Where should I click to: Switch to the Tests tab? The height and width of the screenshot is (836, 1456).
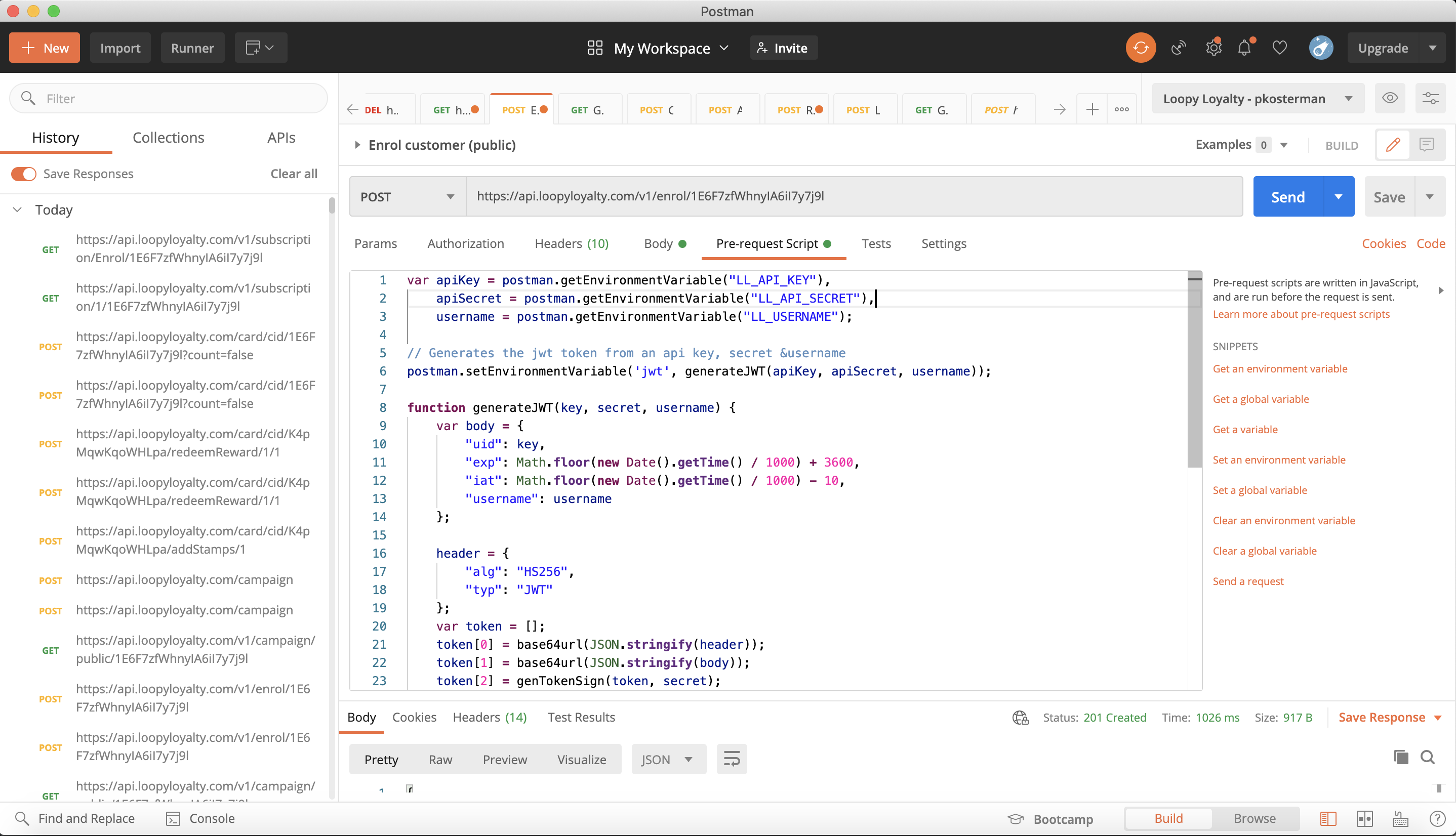click(877, 243)
